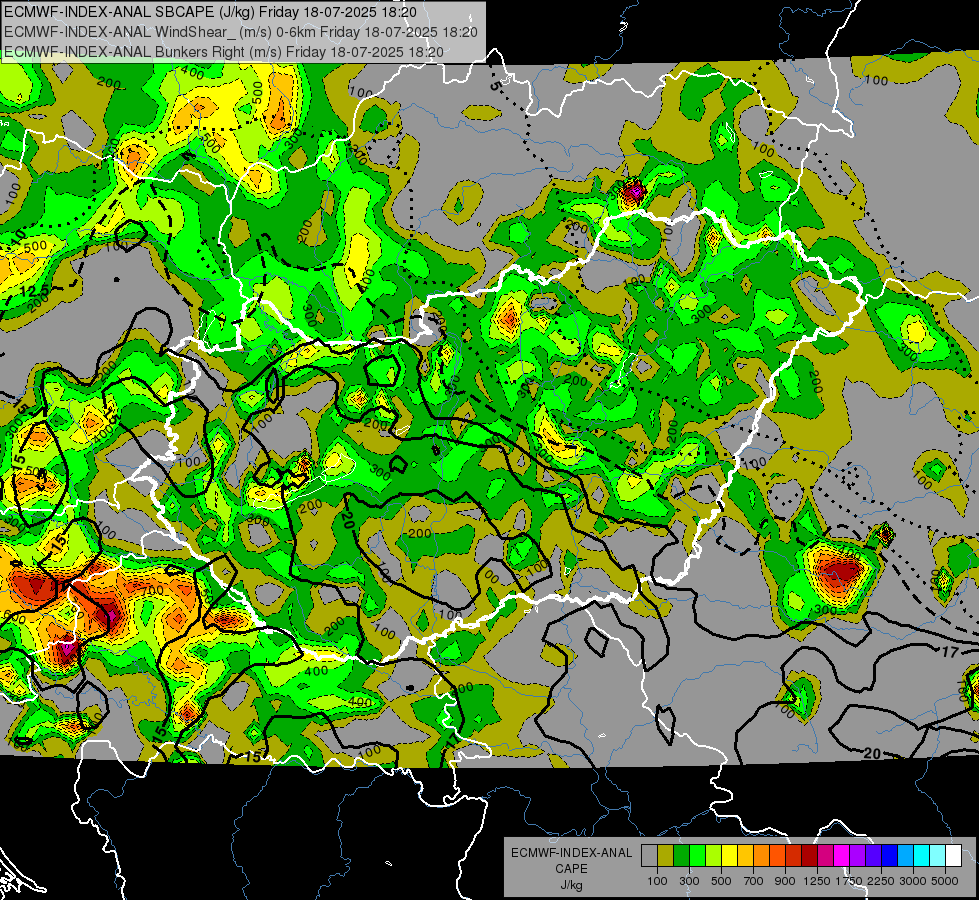The height and width of the screenshot is (900, 979).
Task: Click the 700 tick label in the legend
Action: [754, 881]
